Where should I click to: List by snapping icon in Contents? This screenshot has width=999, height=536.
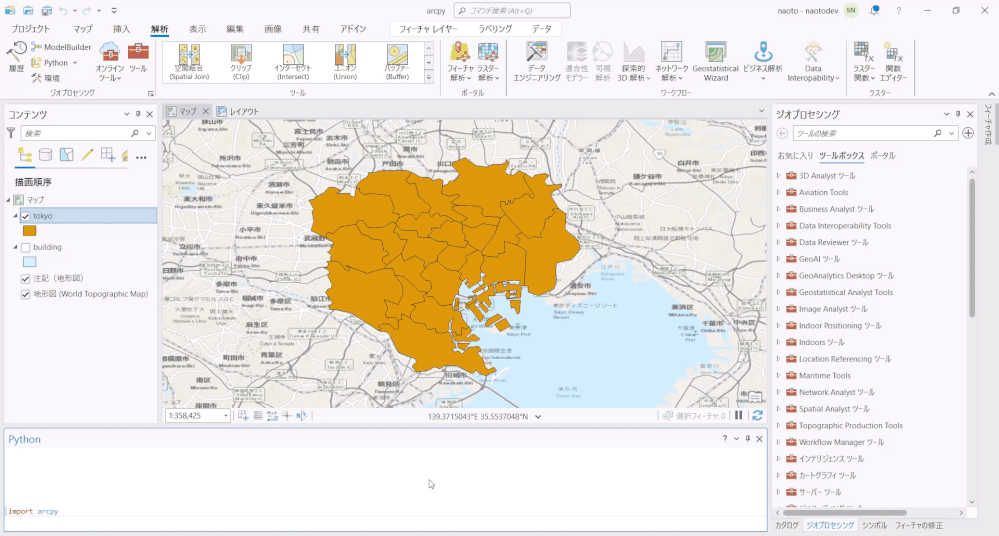[x=108, y=155]
